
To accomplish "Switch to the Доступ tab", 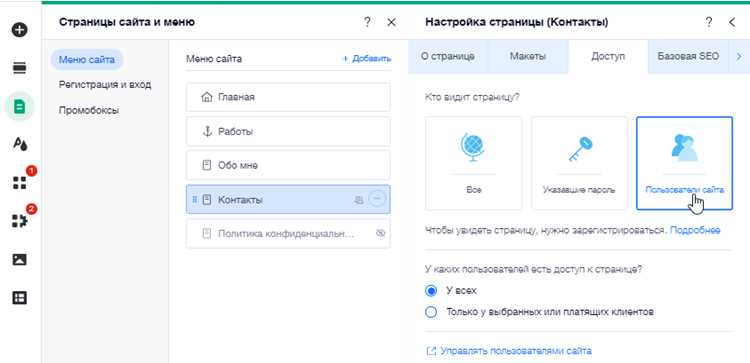I will (x=608, y=56).
